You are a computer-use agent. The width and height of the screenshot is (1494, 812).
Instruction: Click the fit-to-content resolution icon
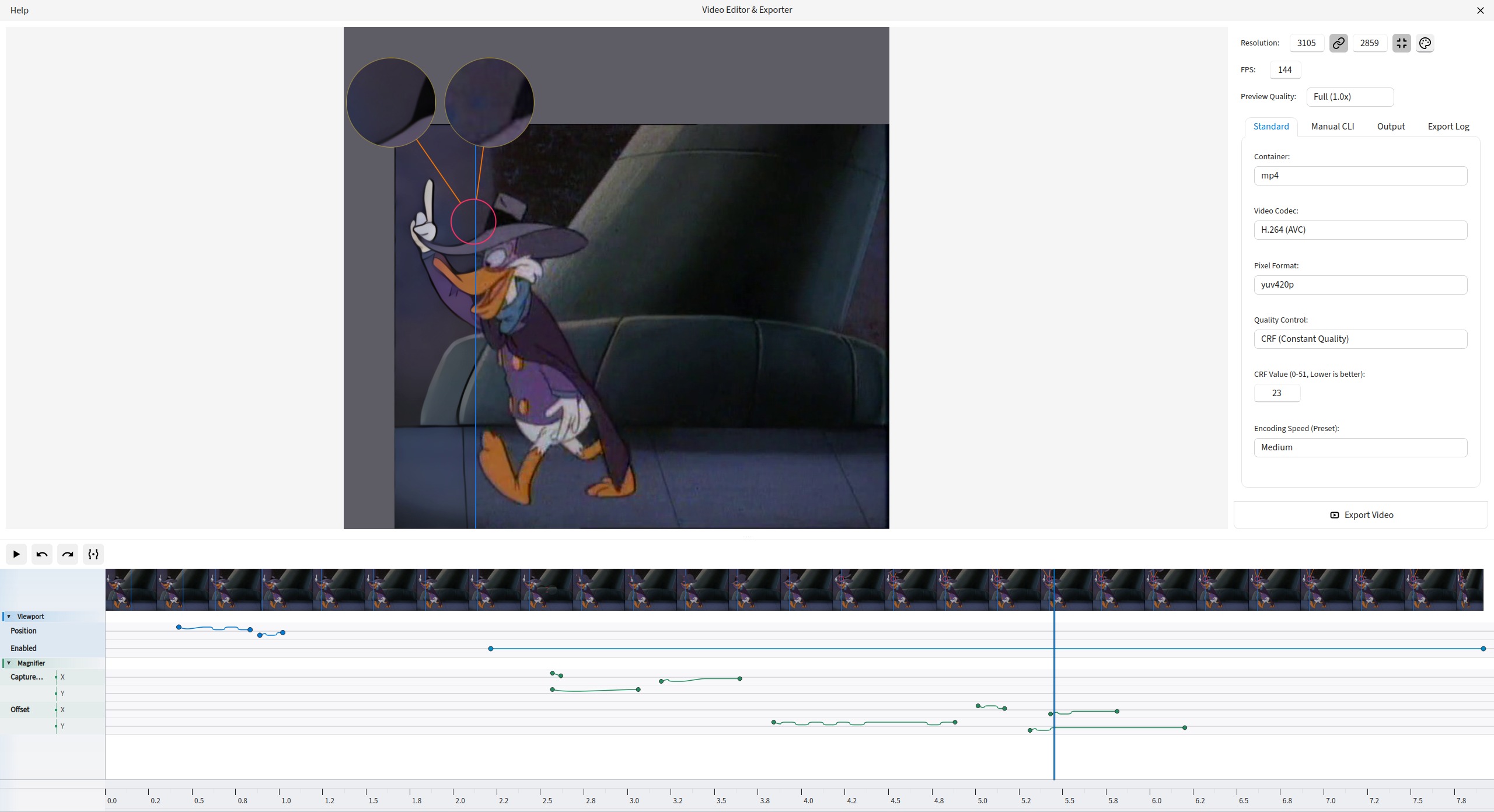1401,43
